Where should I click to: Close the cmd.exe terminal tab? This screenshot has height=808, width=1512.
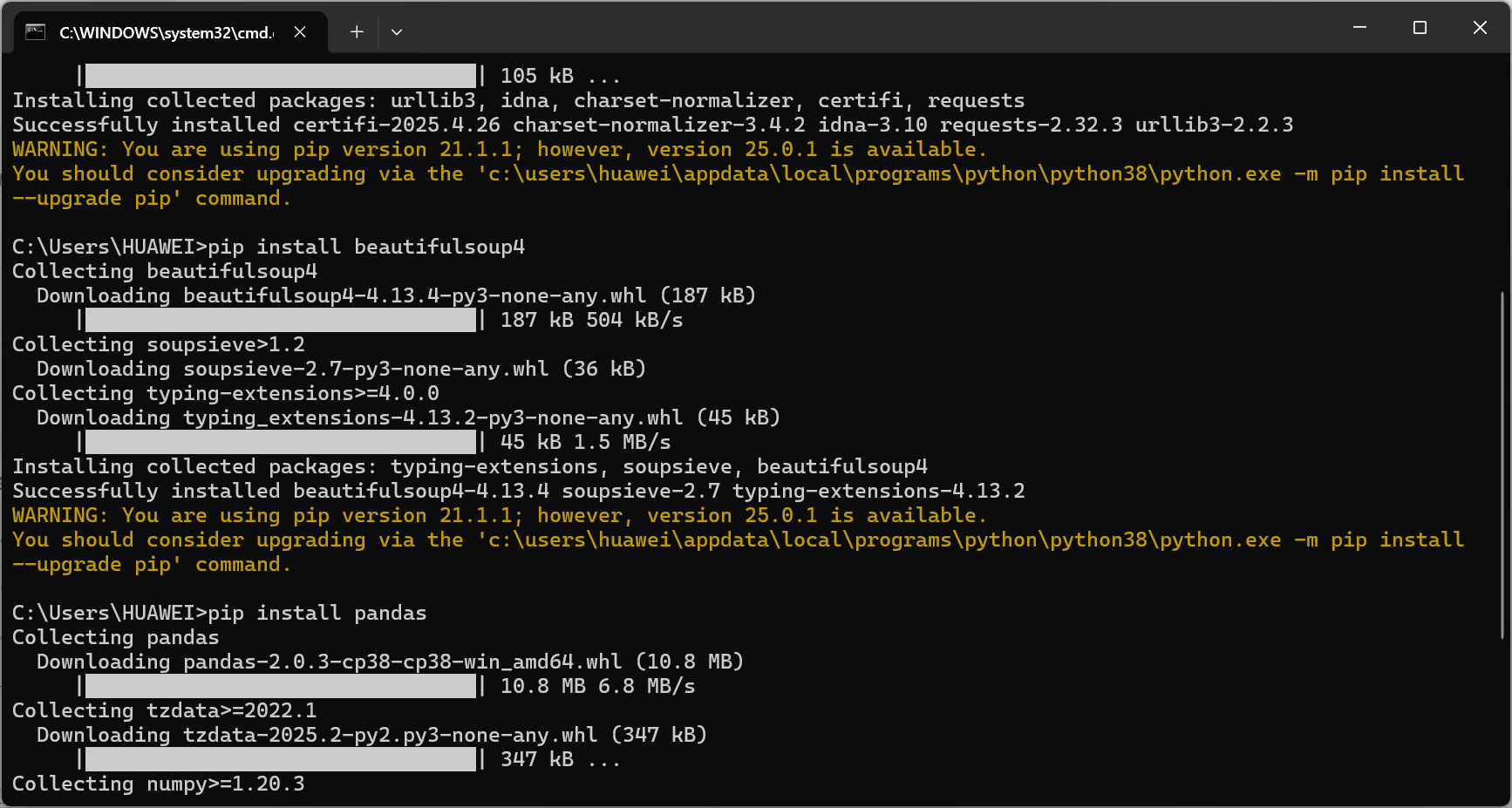[300, 32]
